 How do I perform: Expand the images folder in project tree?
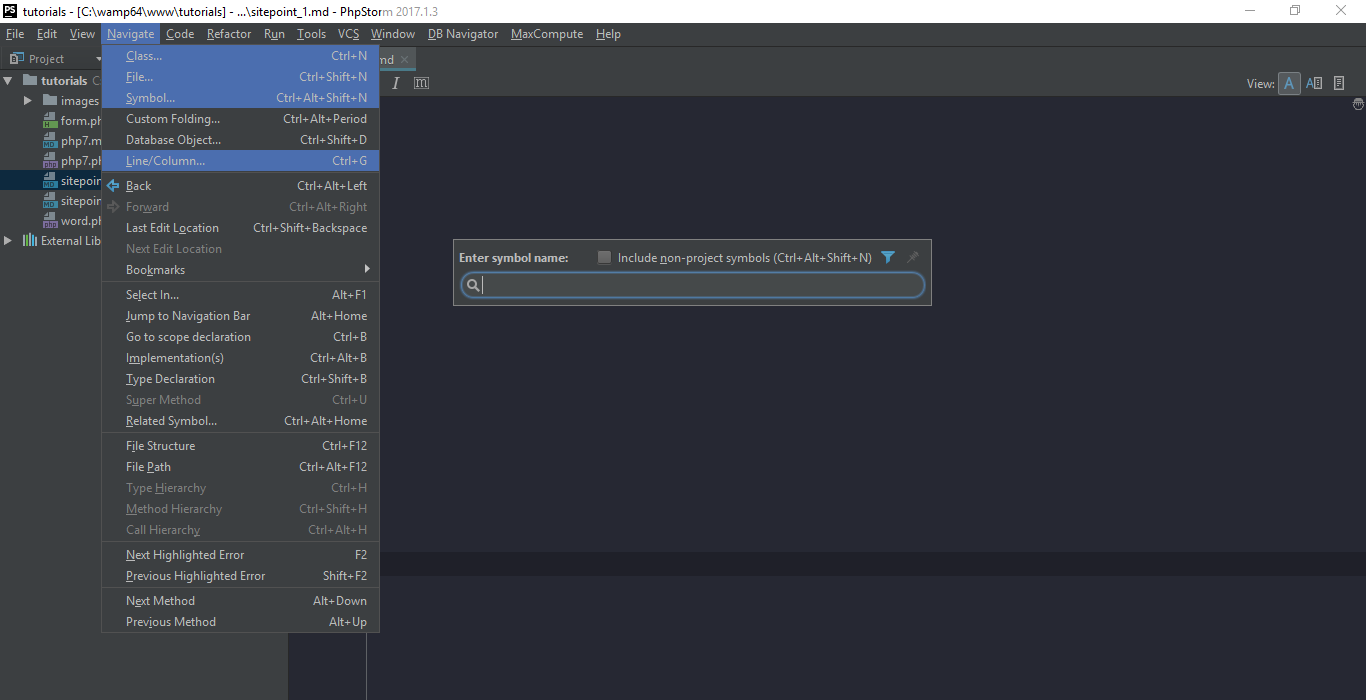[x=28, y=101]
